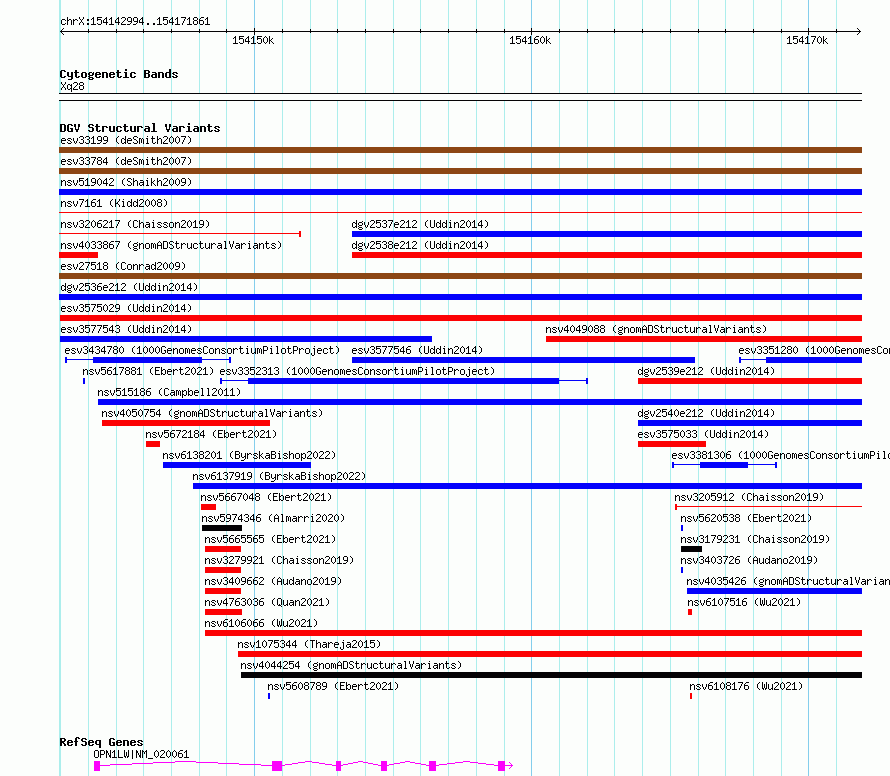Click the nsv3279921 (Chaisson2019) label
Viewport: 890px width, 776px height.
(279, 560)
